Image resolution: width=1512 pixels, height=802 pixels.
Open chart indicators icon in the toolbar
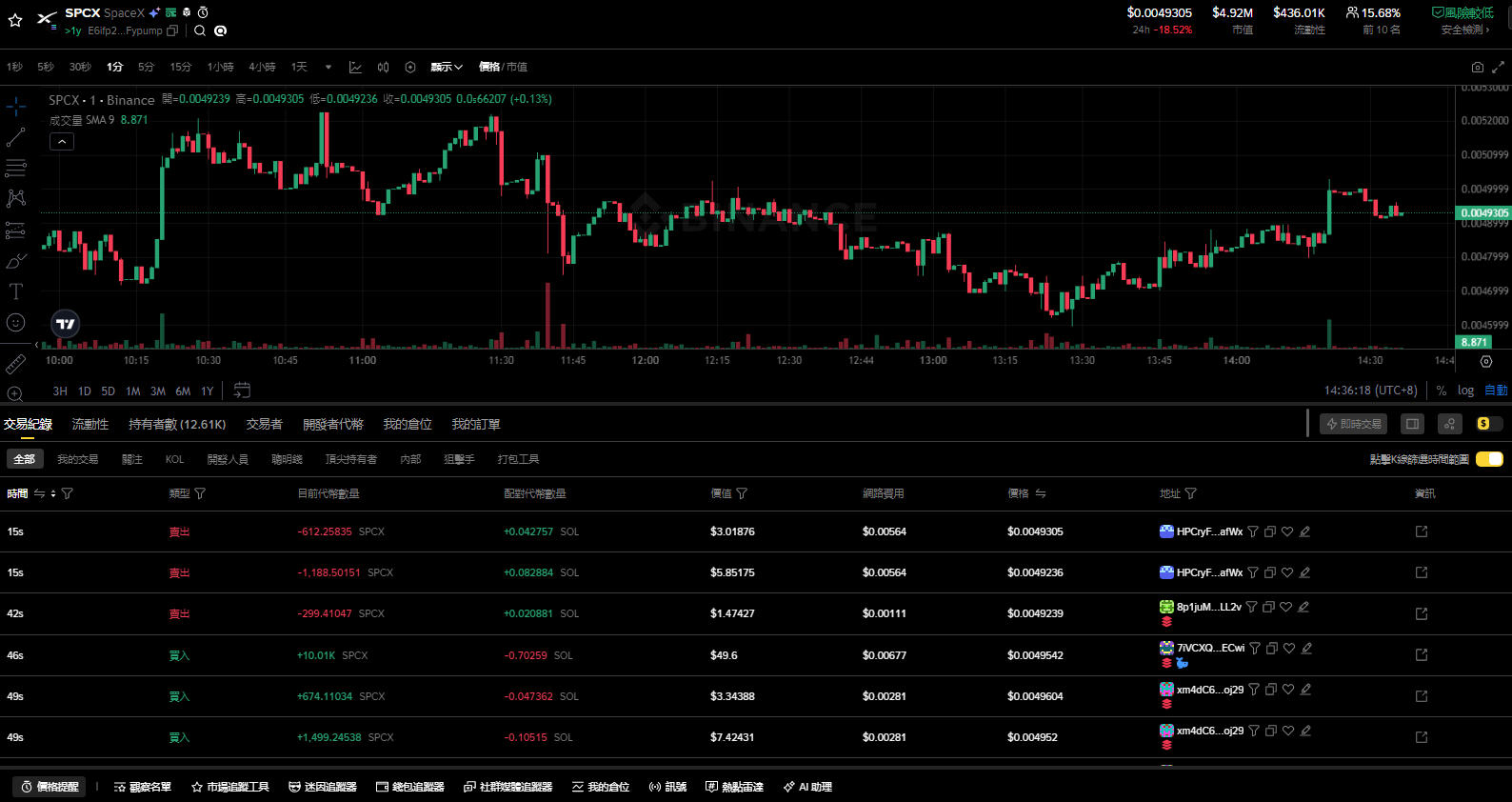pos(355,67)
